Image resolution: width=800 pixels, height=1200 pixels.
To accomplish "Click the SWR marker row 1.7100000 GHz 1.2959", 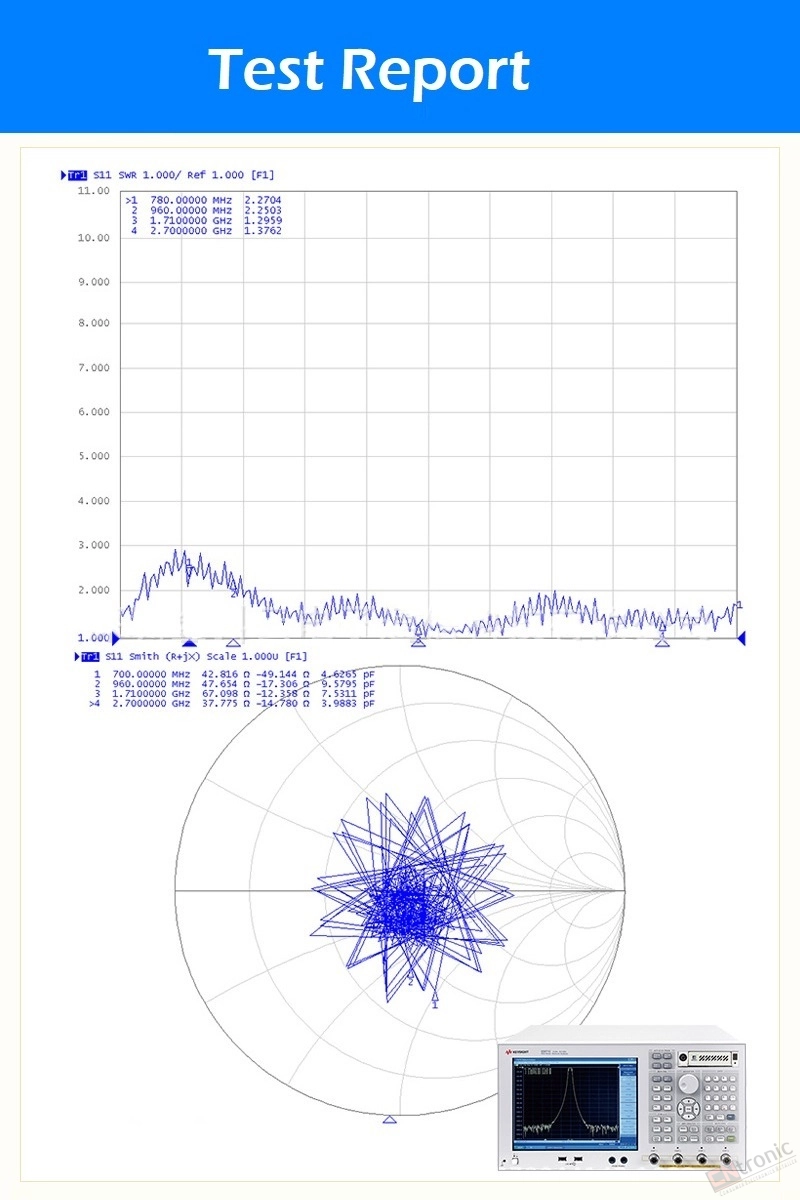I will (x=205, y=220).
